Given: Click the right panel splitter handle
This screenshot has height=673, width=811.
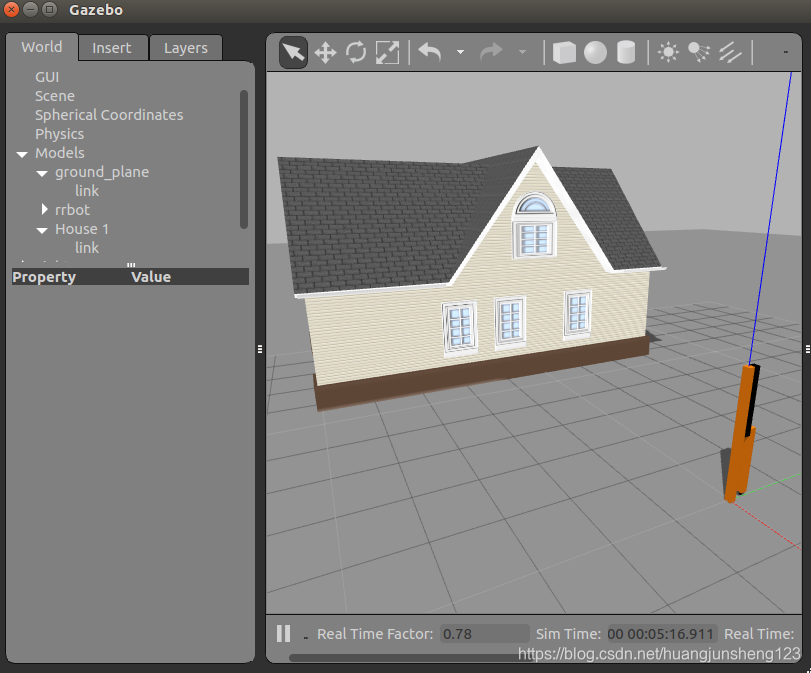Looking at the screenshot, I should [807, 349].
